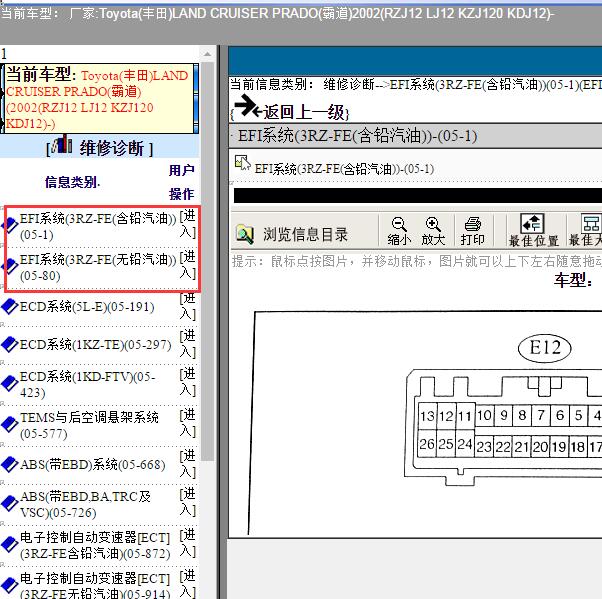Select TEMS与后空调悬架系统(05-577) entry text
The width and height of the screenshot is (602, 599).
[89, 425]
